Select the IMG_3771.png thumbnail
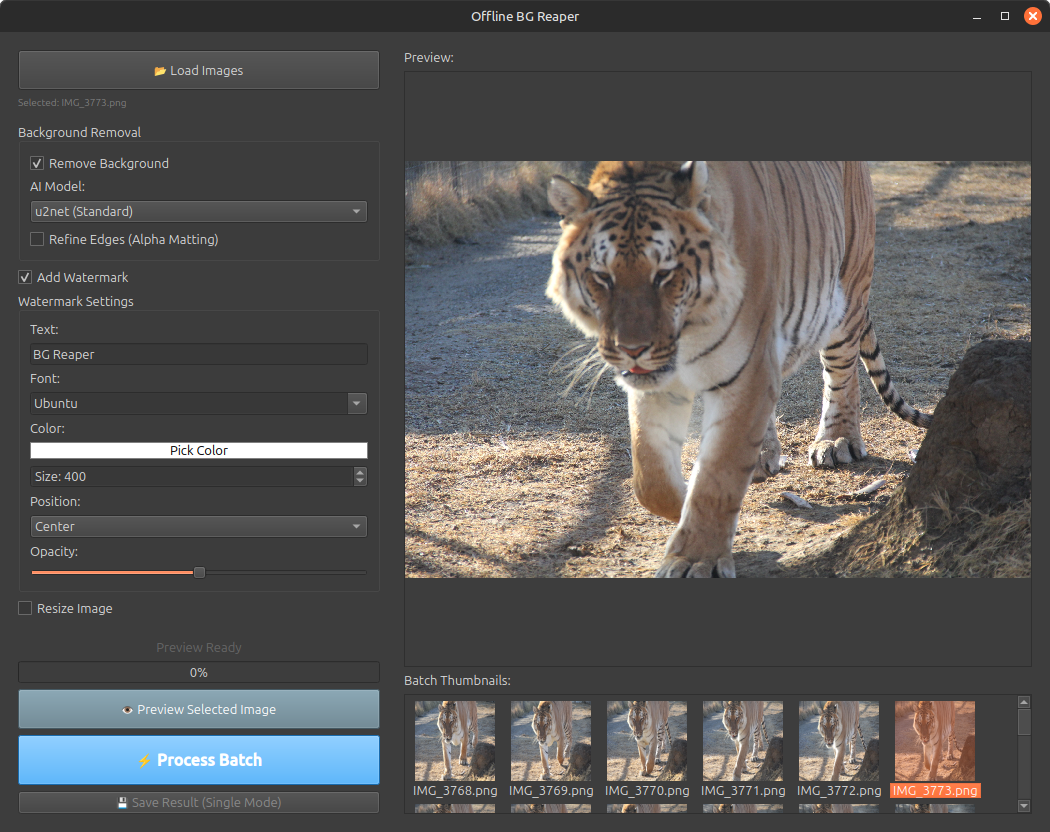Image resolution: width=1050 pixels, height=832 pixels. 743,740
